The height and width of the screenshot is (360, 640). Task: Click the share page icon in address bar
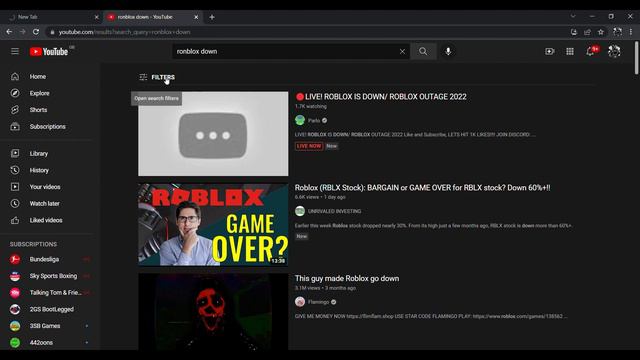click(587, 32)
